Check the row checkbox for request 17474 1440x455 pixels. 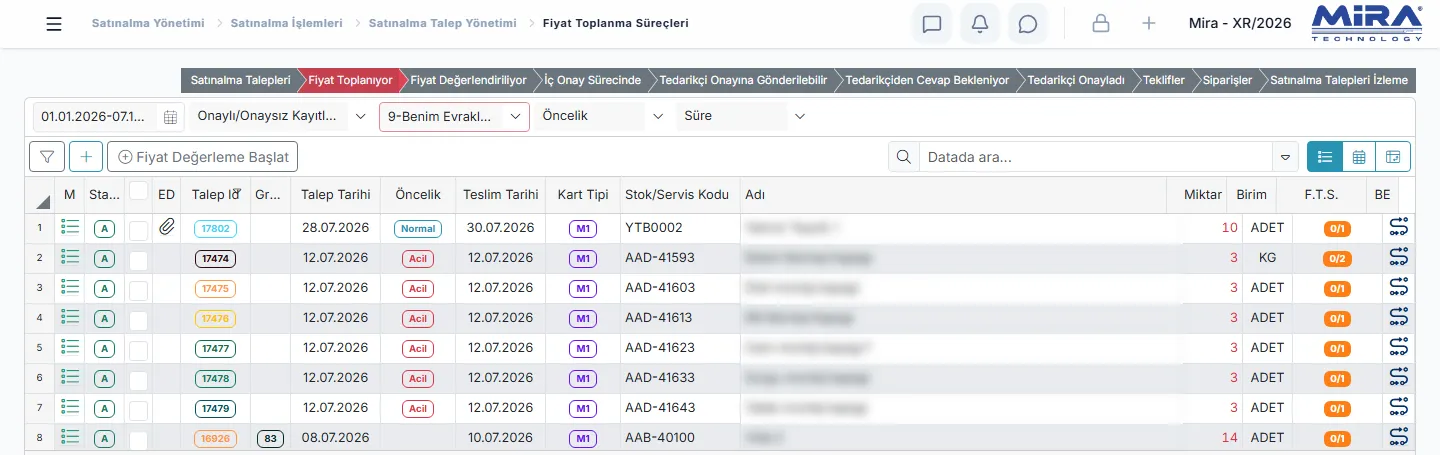(x=139, y=260)
